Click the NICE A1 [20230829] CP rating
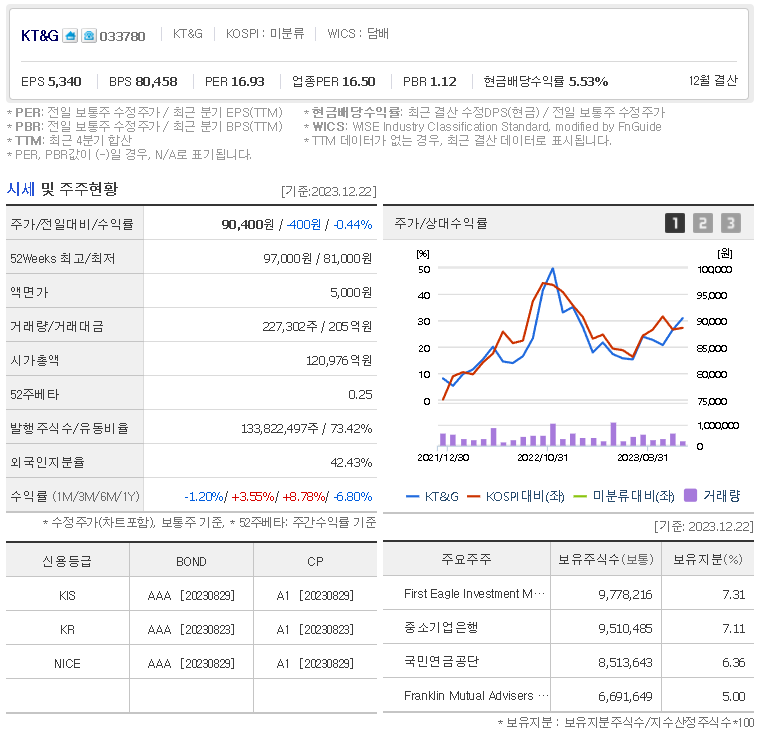 pos(315,663)
